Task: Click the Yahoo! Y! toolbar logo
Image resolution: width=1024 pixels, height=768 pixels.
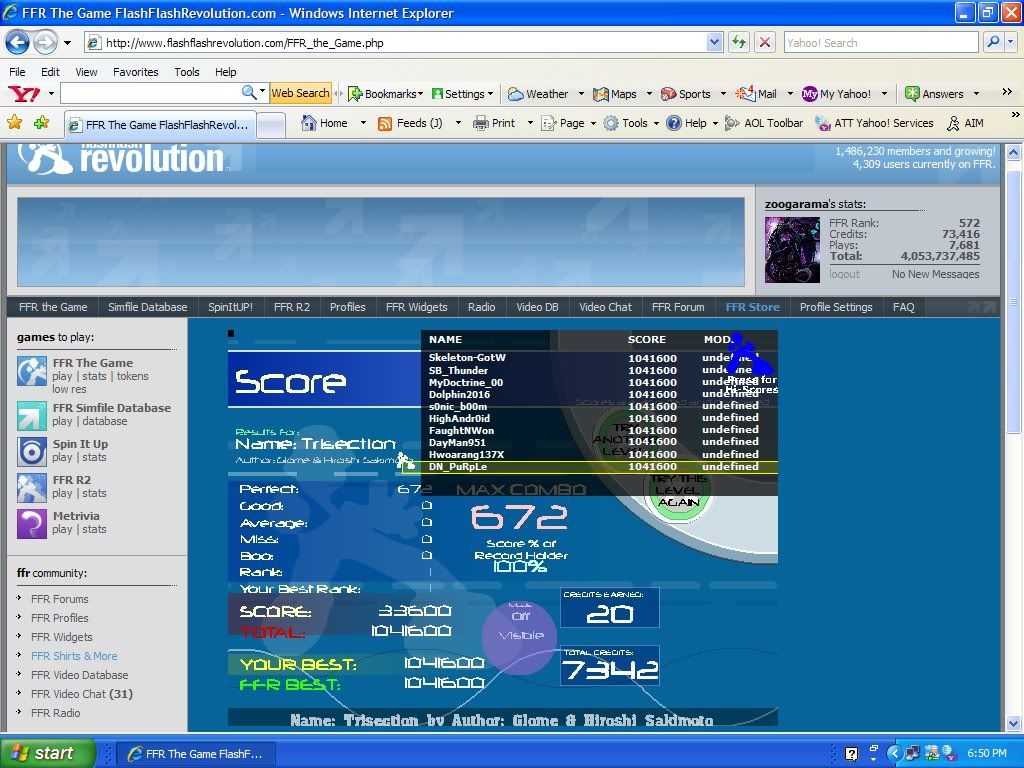Action: pos(24,94)
